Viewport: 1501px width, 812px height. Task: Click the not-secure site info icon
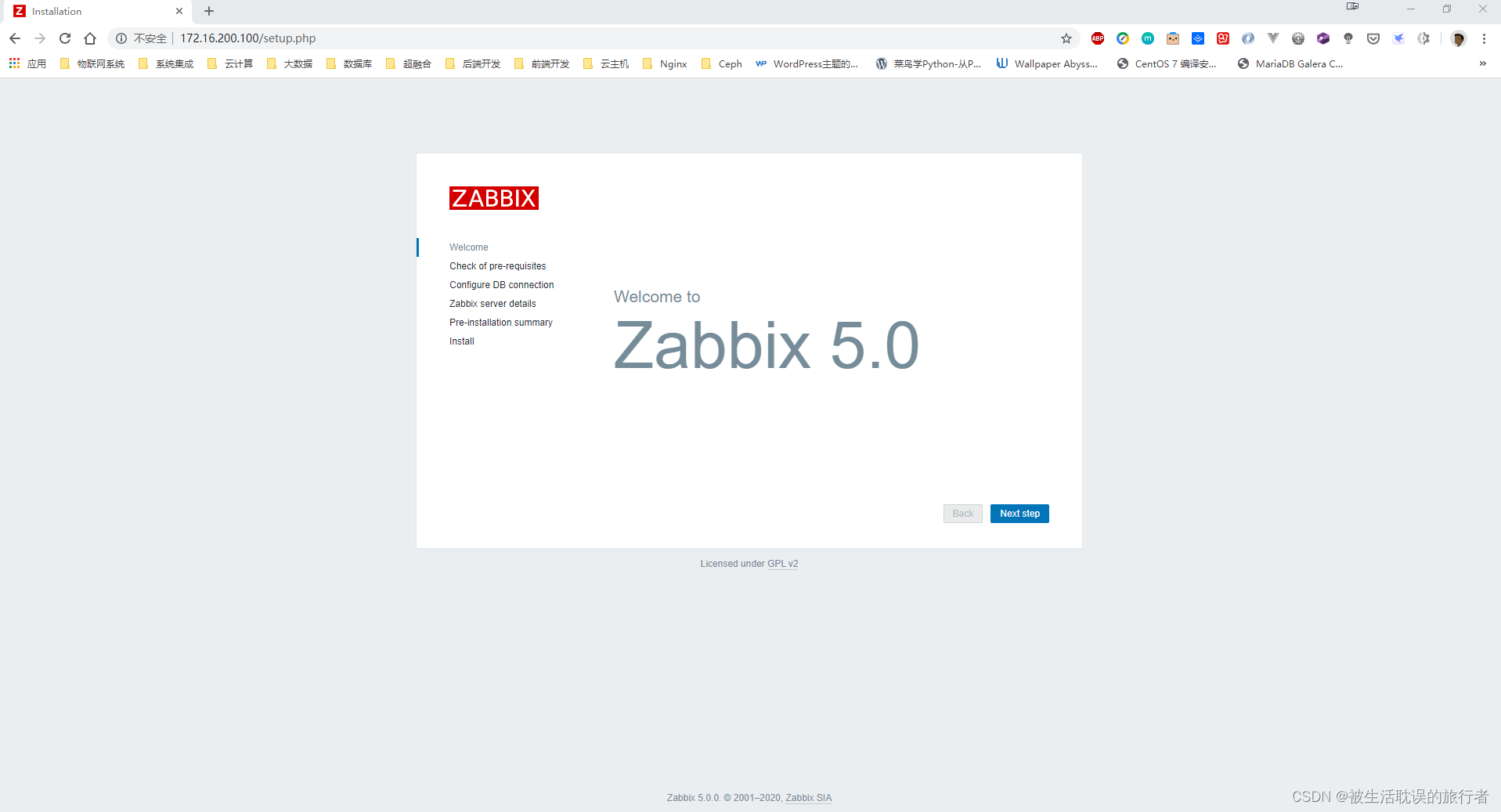(121, 38)
